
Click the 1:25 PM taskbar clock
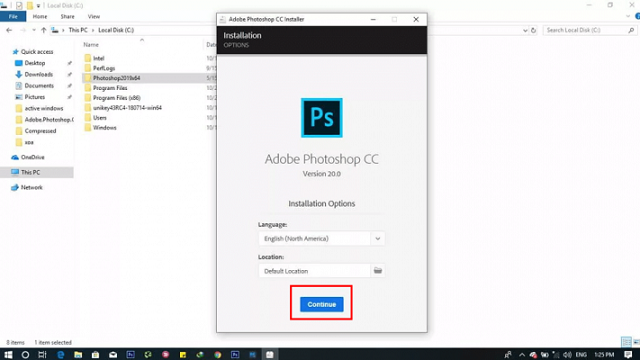pyautogui.click(x=604, y=355)
